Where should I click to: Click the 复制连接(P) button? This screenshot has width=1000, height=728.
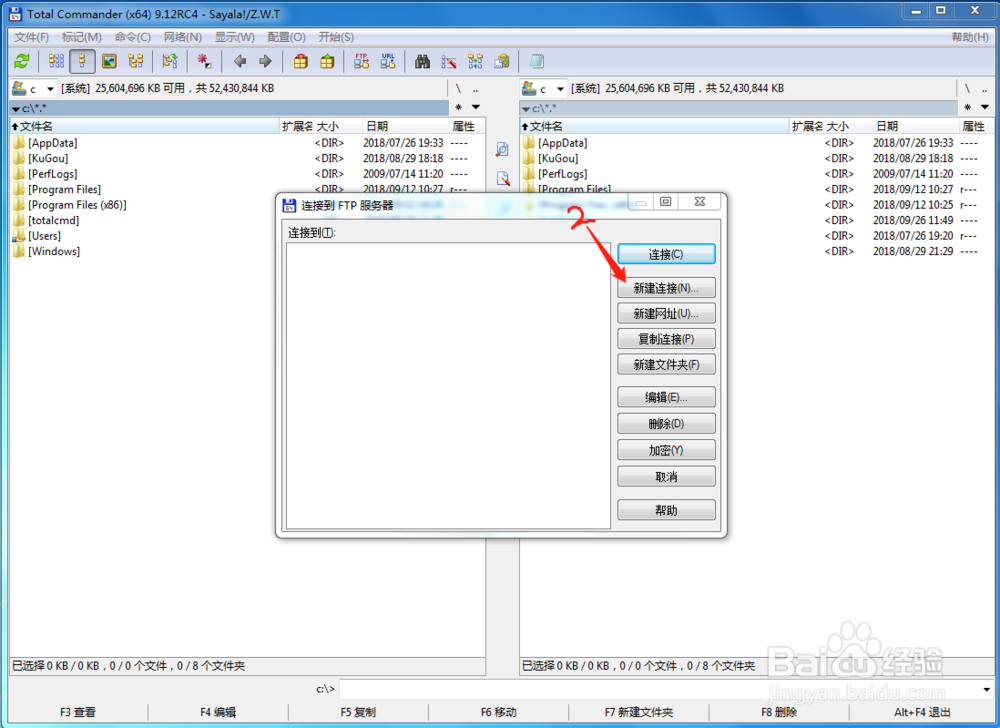click(x=666, y=339)
